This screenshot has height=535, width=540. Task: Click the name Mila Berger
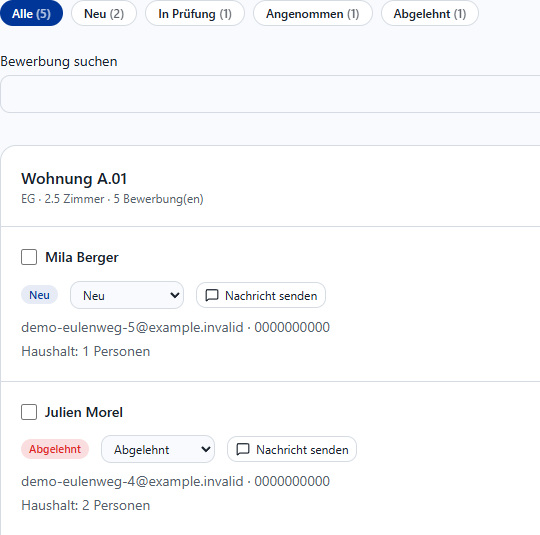point(82,257)
